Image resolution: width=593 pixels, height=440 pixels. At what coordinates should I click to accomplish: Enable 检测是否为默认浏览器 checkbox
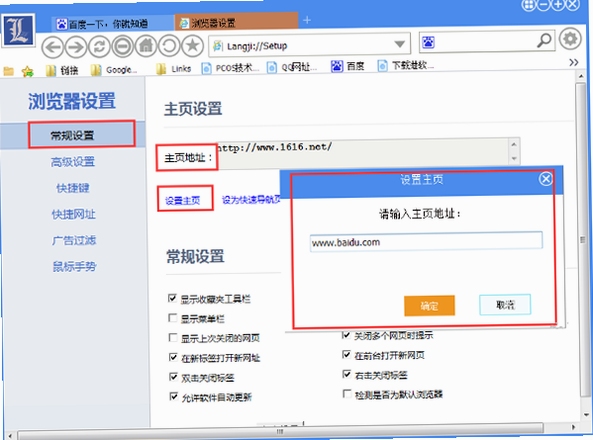[x=347, y=394]
